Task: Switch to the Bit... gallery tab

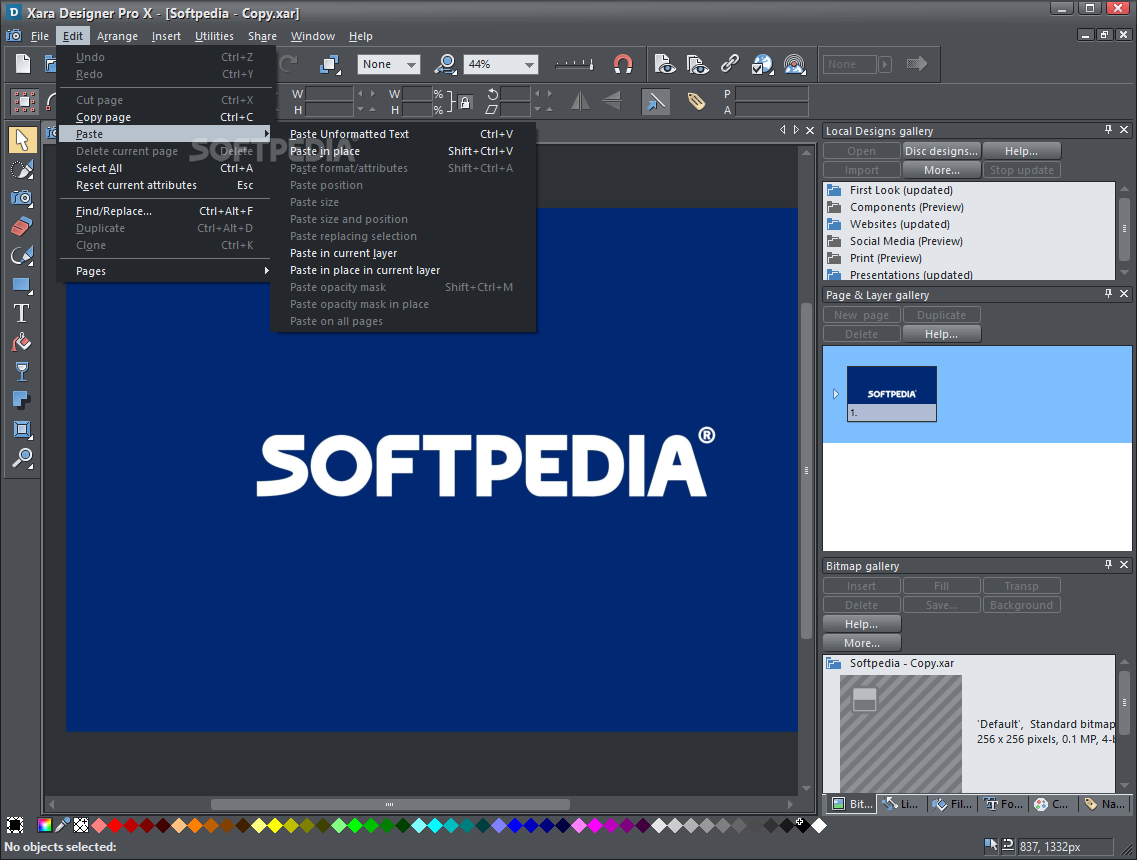Action: 852,803
